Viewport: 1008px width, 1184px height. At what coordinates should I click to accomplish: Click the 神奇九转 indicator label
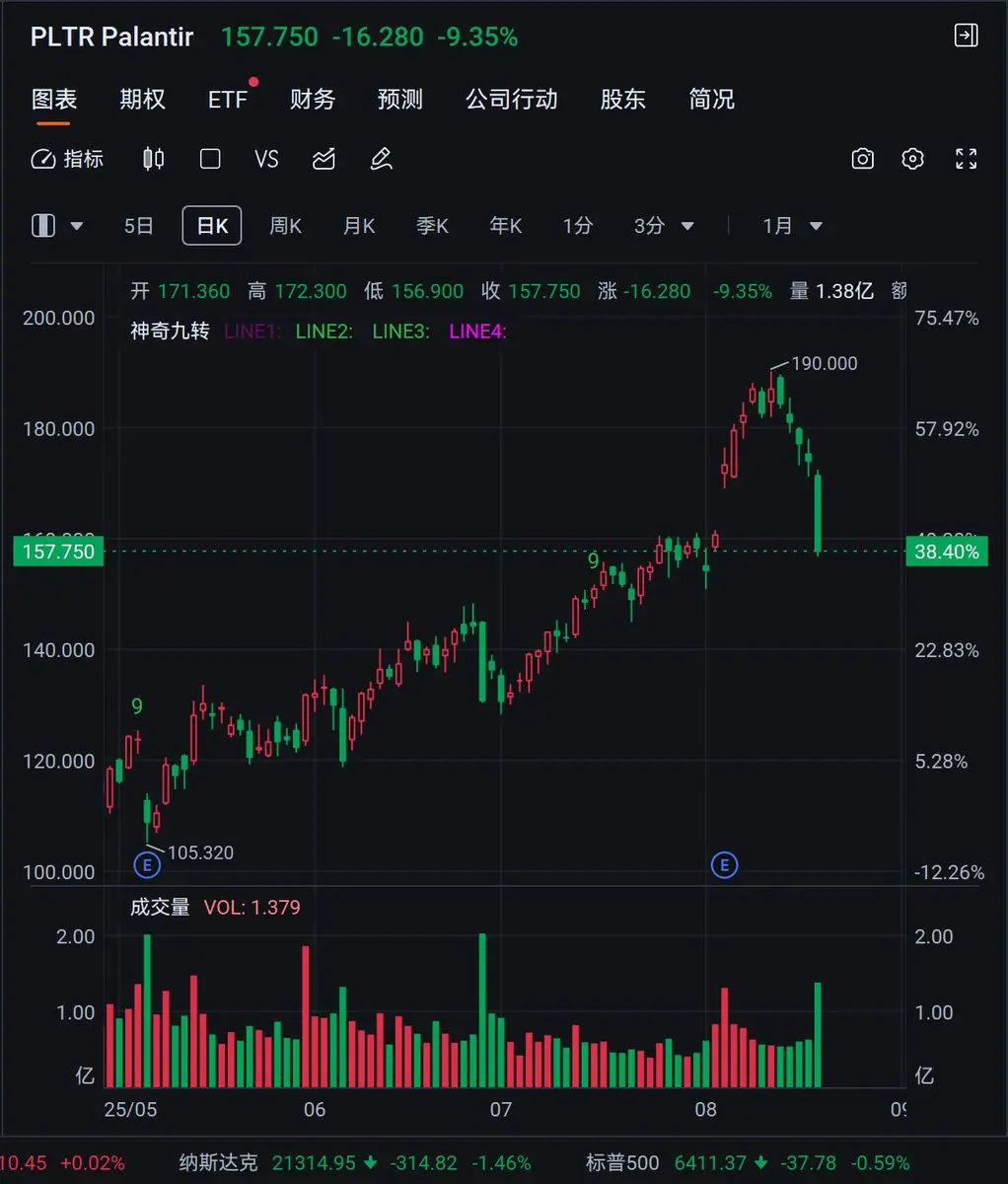click(x=170, y=332)
